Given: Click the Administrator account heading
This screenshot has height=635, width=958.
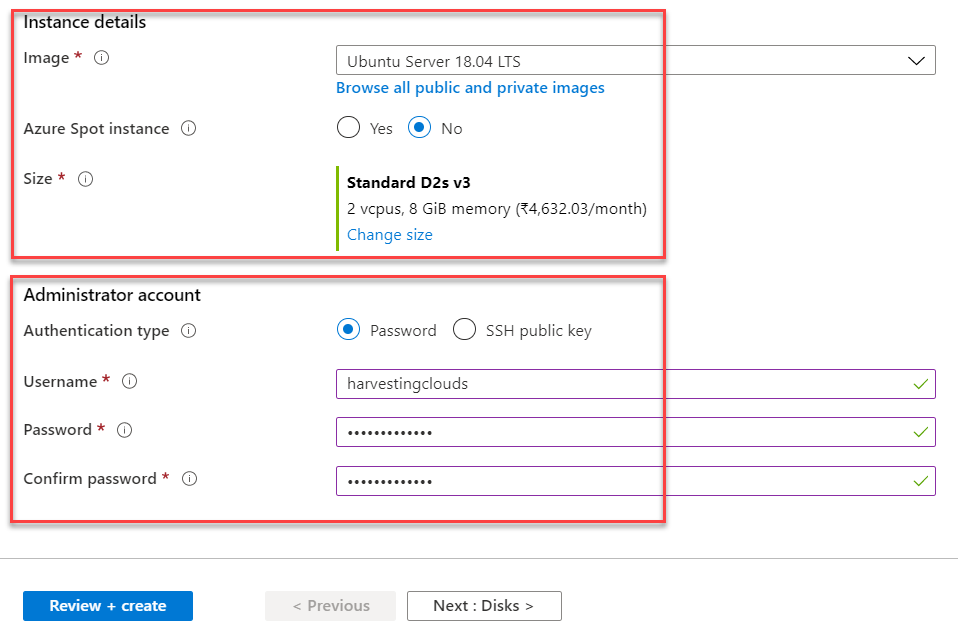Looking at the screenshot, I should click(x=112, y=295).
